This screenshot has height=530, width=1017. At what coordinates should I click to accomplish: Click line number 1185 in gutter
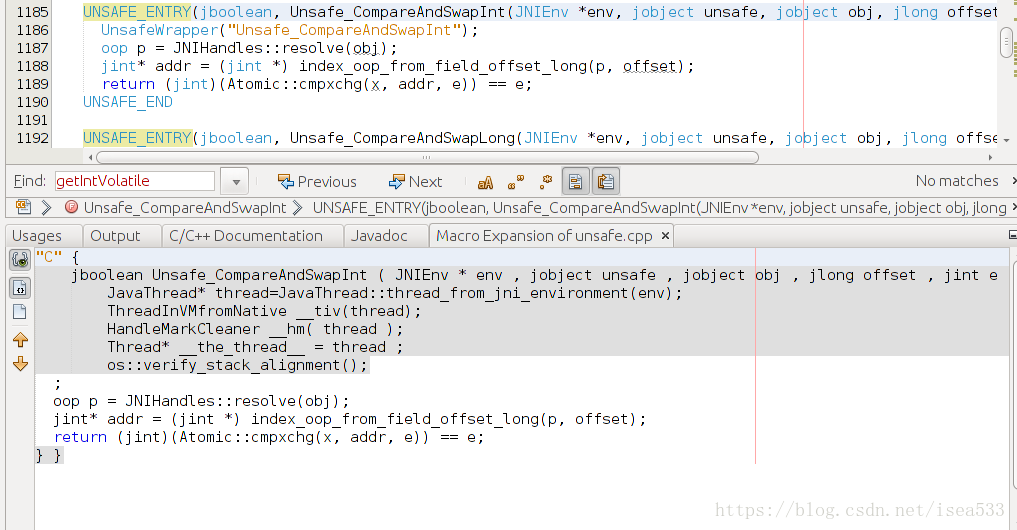32,12
